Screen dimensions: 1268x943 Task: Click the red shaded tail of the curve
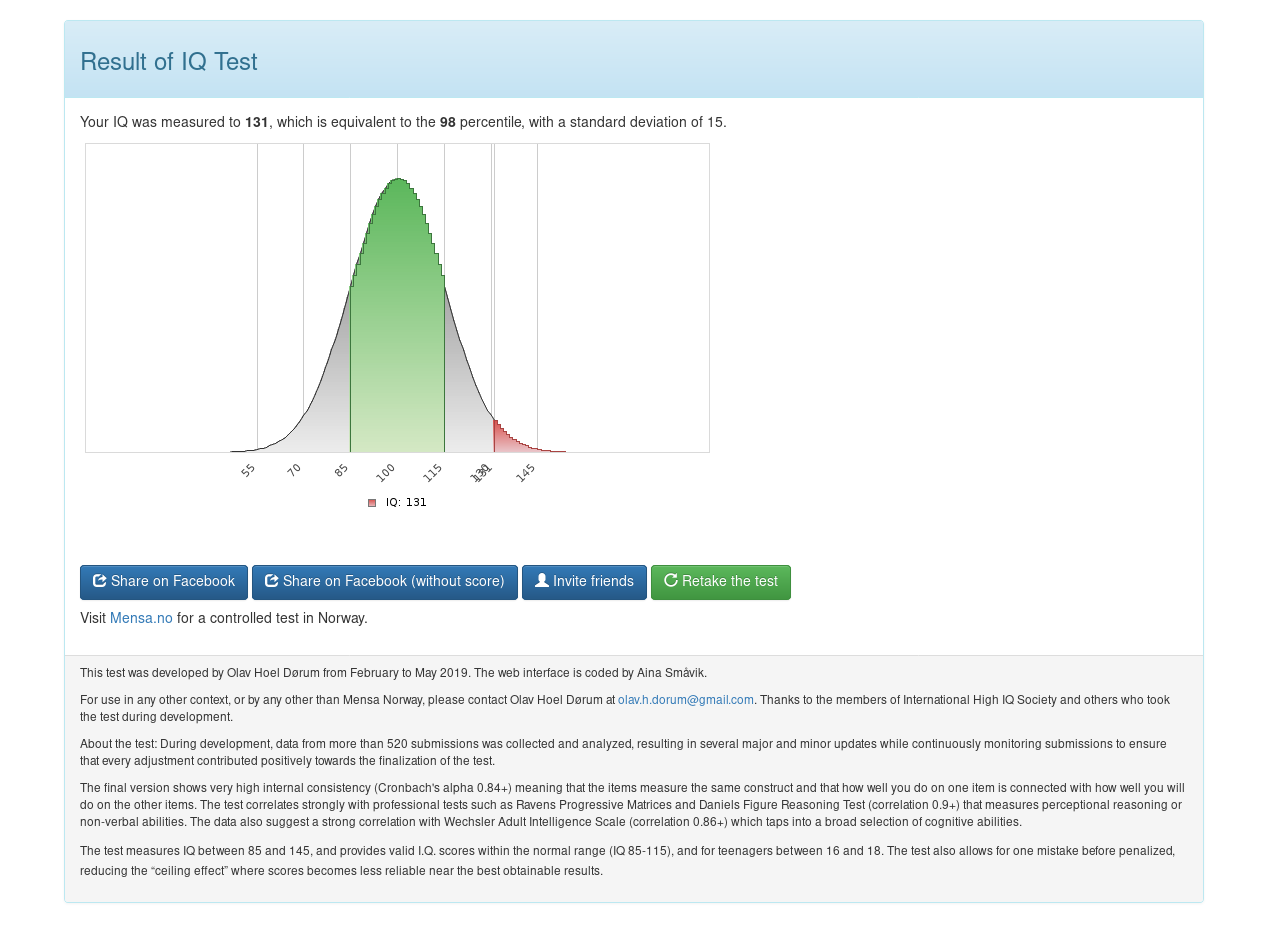503,439
